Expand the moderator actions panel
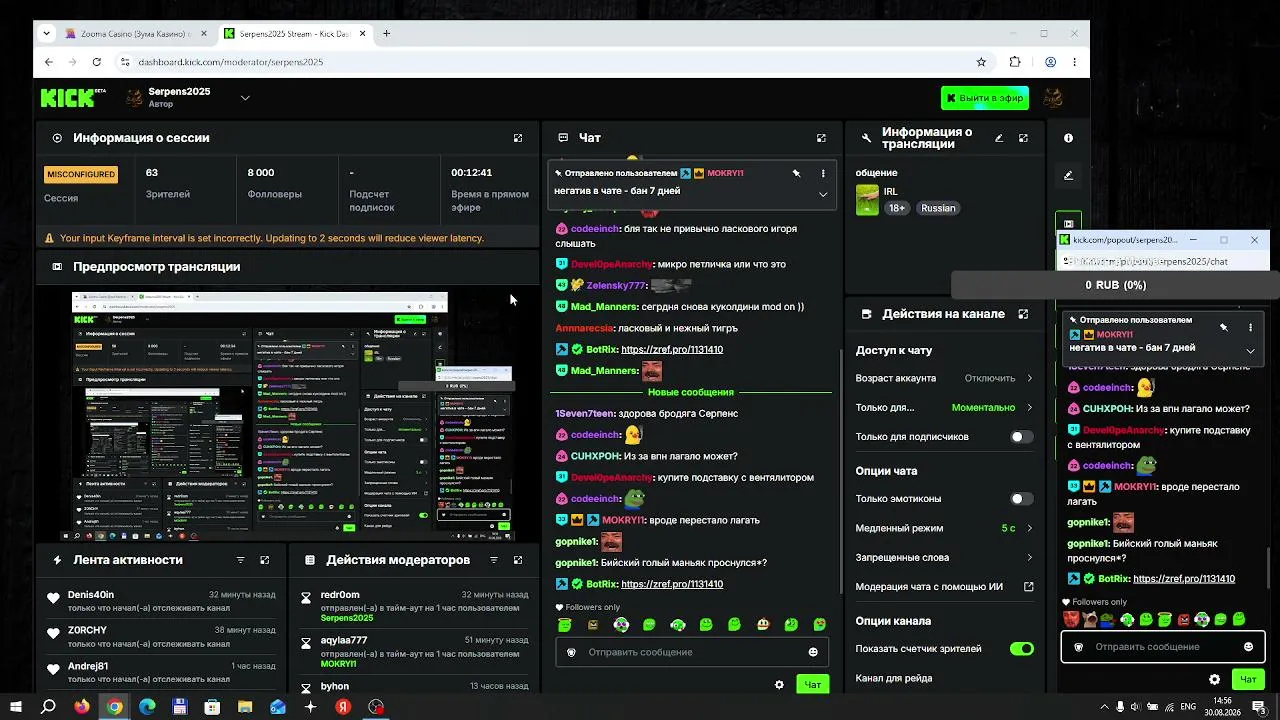This screenshot has height=720, width=1280. click(x=518, y=560)
